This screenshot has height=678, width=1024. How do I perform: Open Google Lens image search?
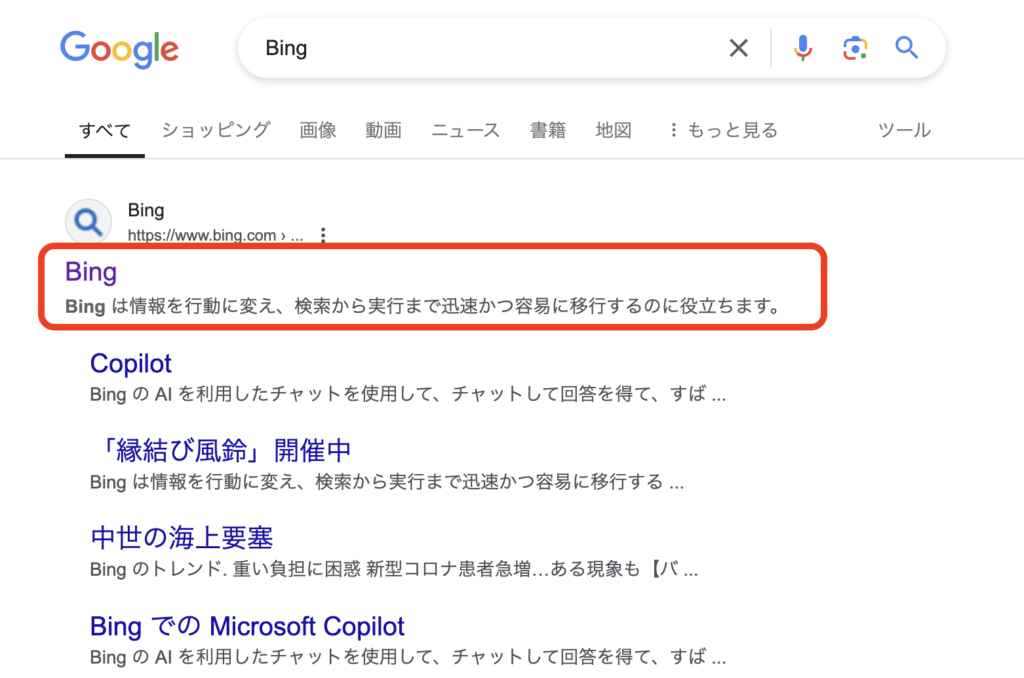coord(854,48)
